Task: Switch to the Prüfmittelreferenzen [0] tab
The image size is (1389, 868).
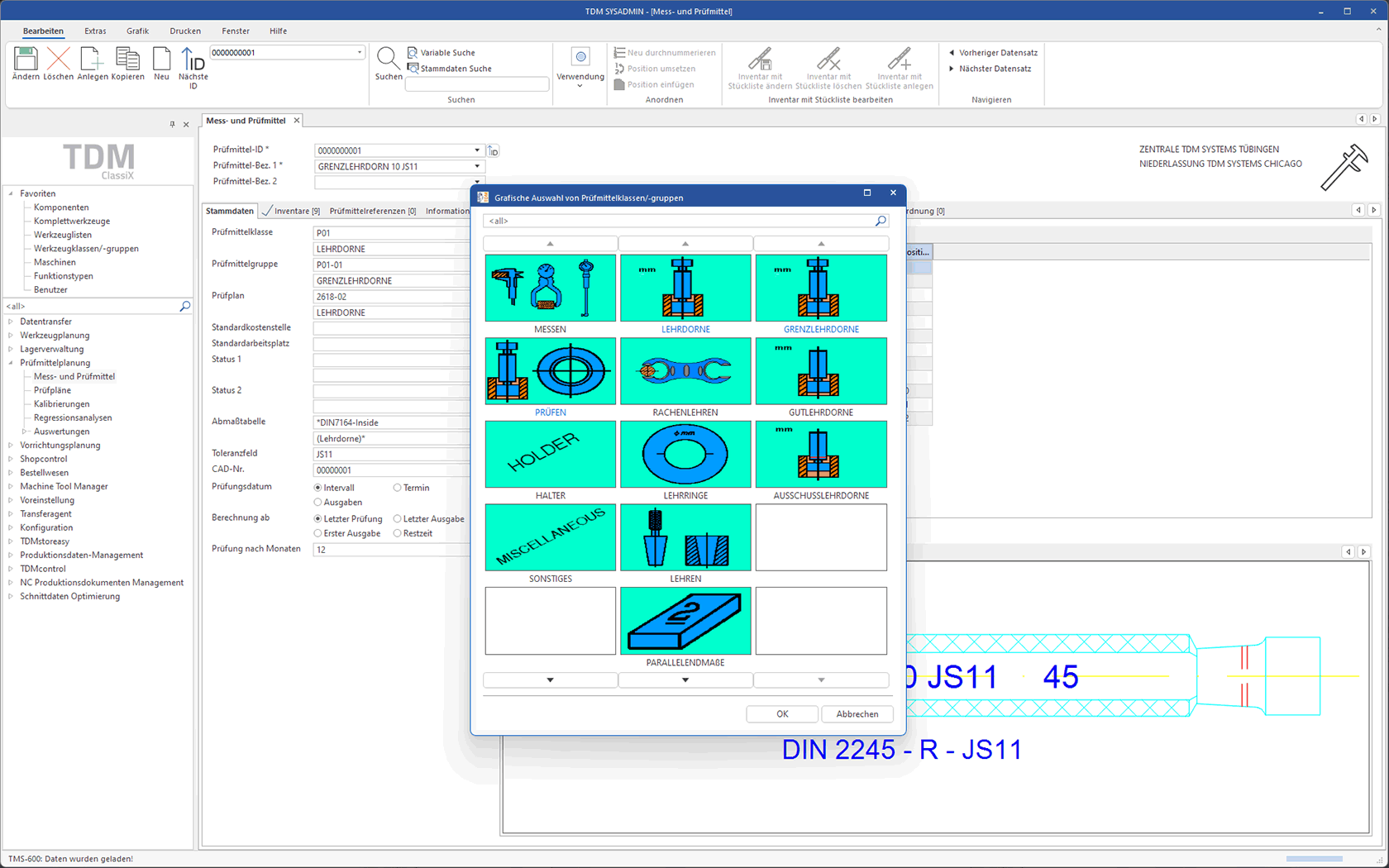Action: coord(373,211)
